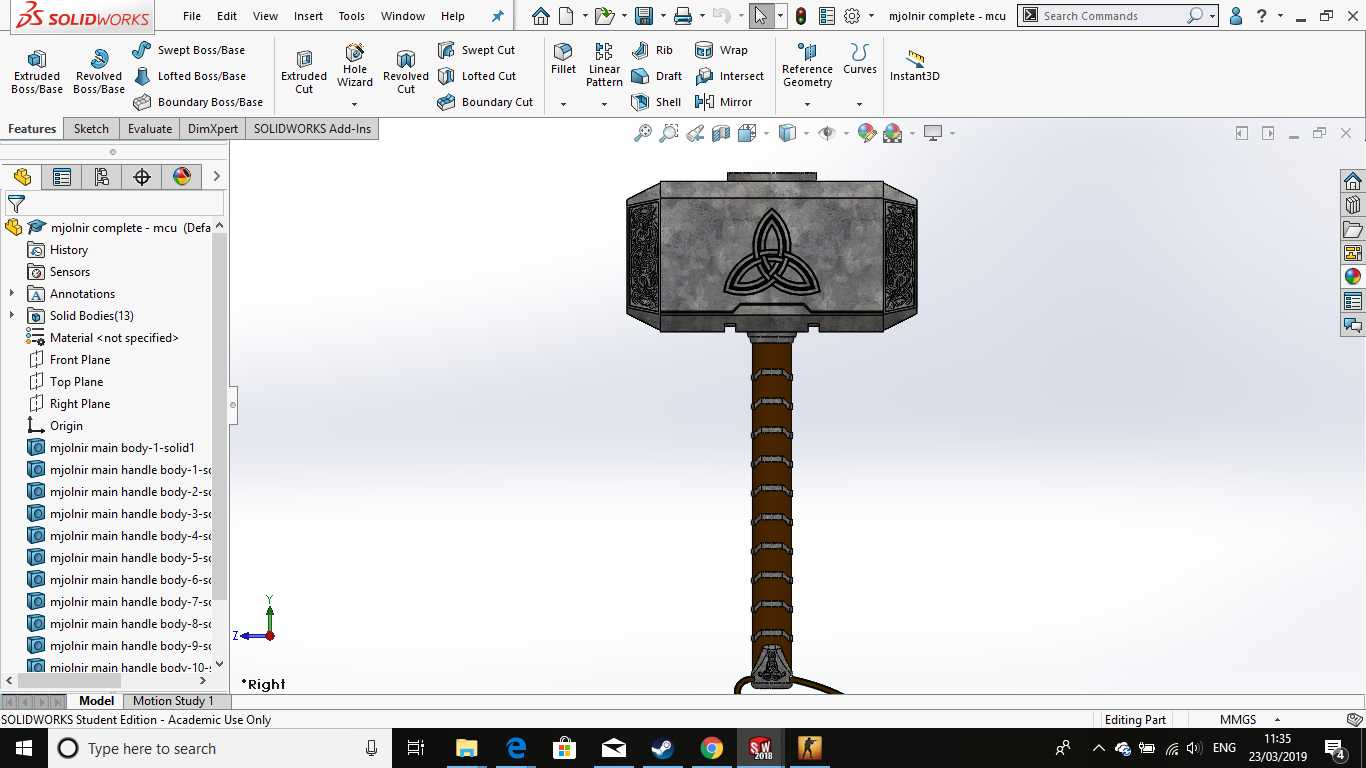Toggle Instant3D mode
Image resolution: width=1366 pixels, height=768 pixels.
tap(914, 65)
